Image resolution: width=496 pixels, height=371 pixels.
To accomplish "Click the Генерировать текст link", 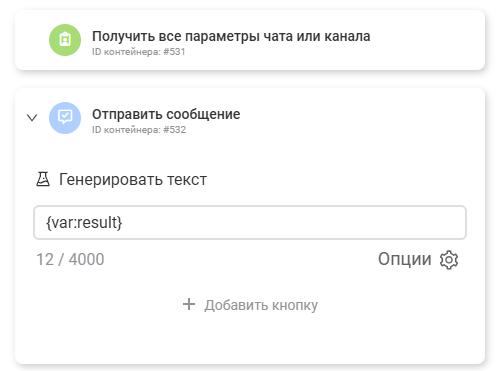I will coord(133,179).
